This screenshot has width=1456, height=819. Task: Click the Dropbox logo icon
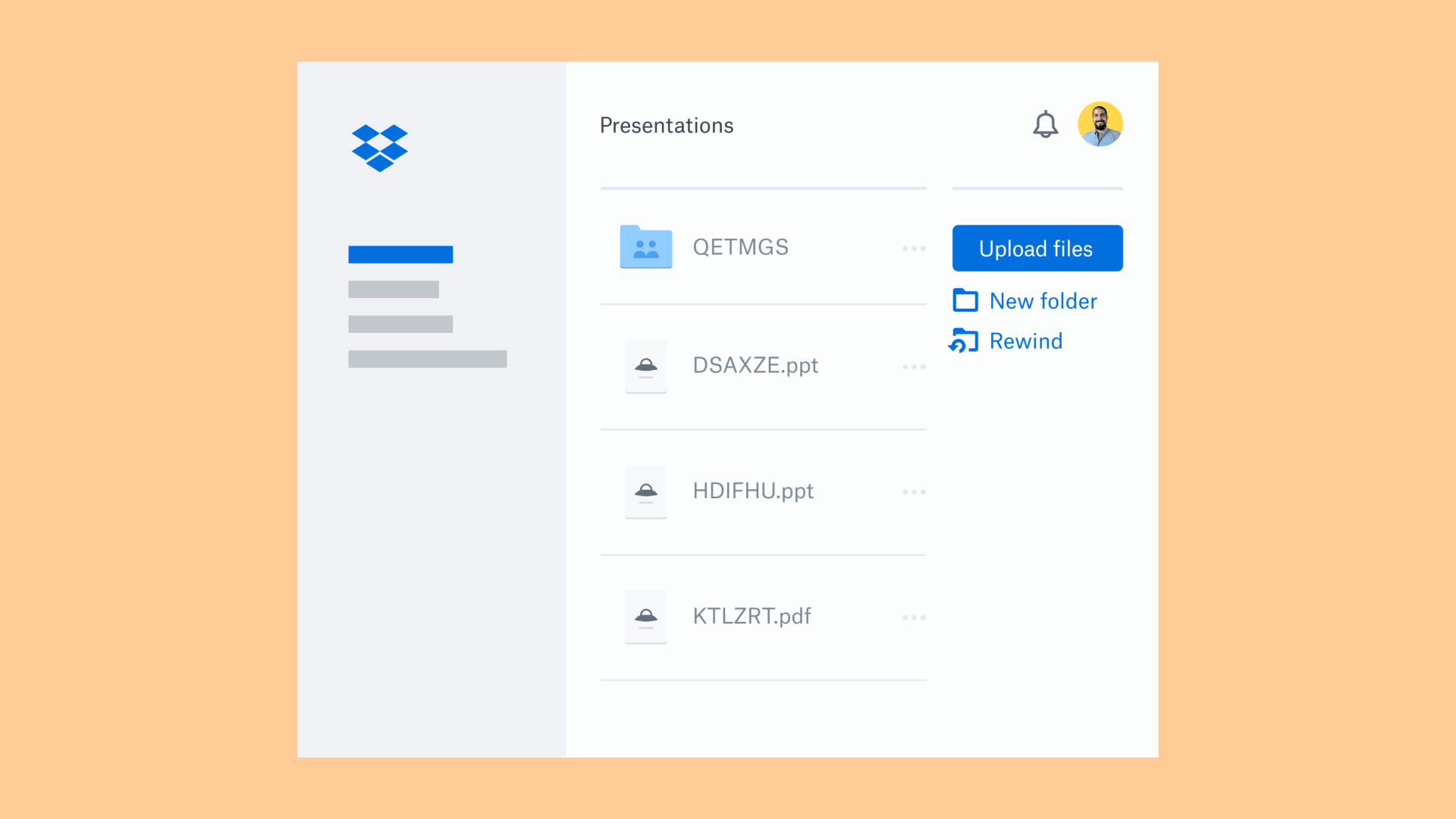pyautogui.click(x=382, y=146)
